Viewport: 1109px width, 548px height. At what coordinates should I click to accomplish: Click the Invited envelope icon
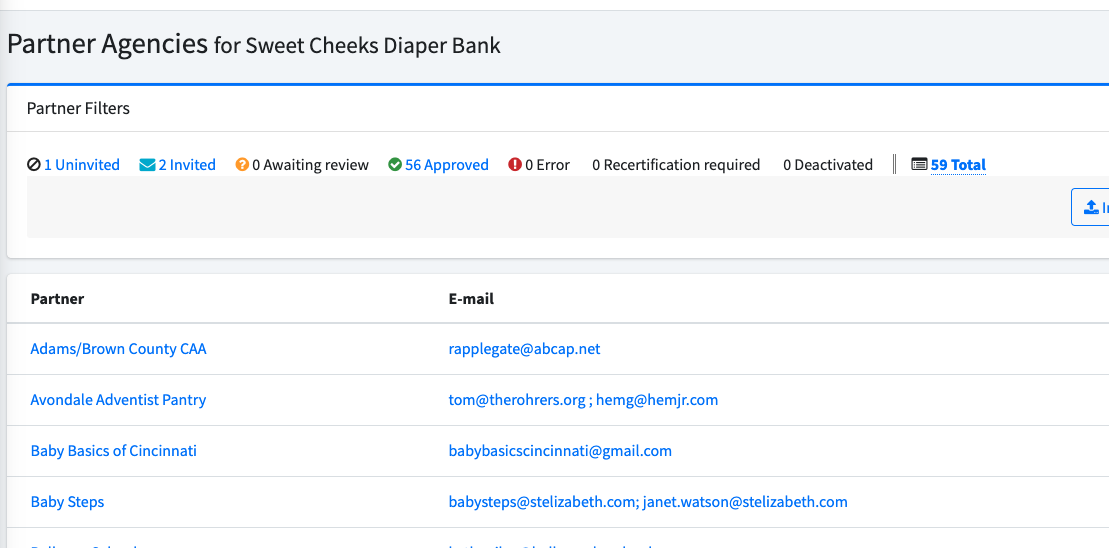tap(147, 165)
